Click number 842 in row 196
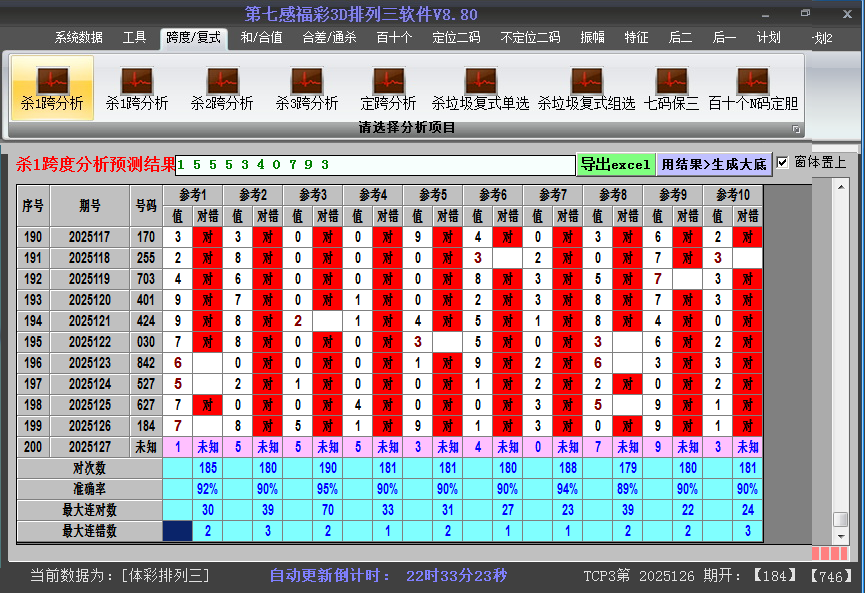The height and width of the screenshot is (593, 865). point(146,363)
